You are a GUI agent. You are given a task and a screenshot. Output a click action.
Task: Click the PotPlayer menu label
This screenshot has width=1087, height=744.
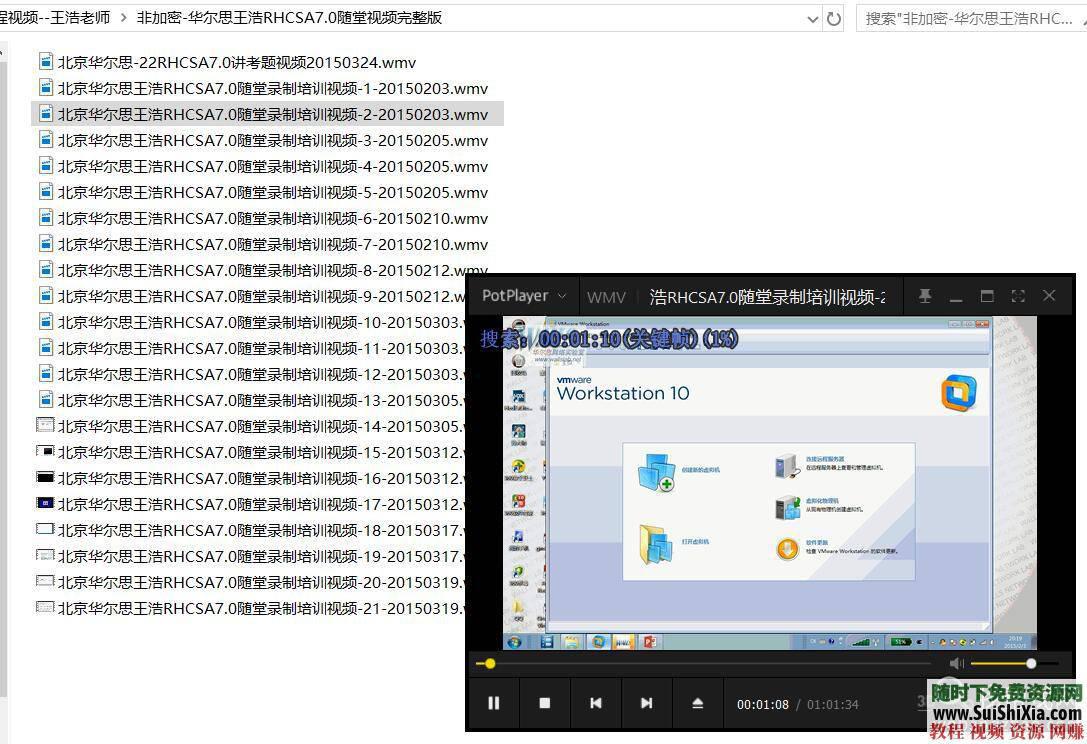click(x=515, y=295)
